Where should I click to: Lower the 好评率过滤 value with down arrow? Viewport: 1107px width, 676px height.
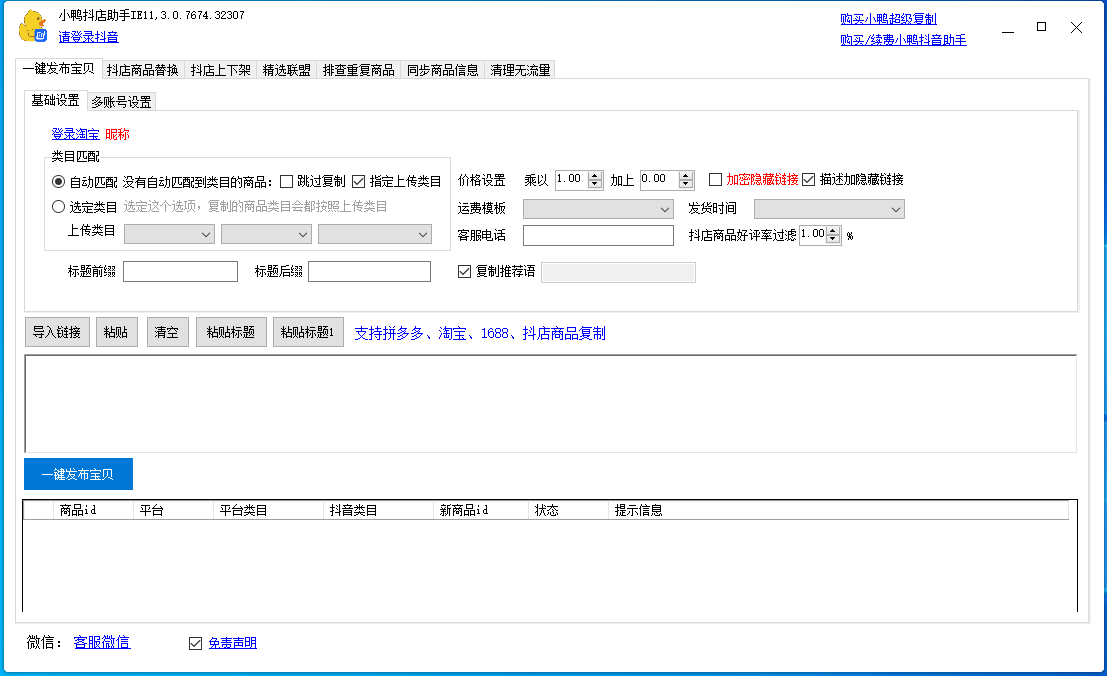[x=833, y=239]
